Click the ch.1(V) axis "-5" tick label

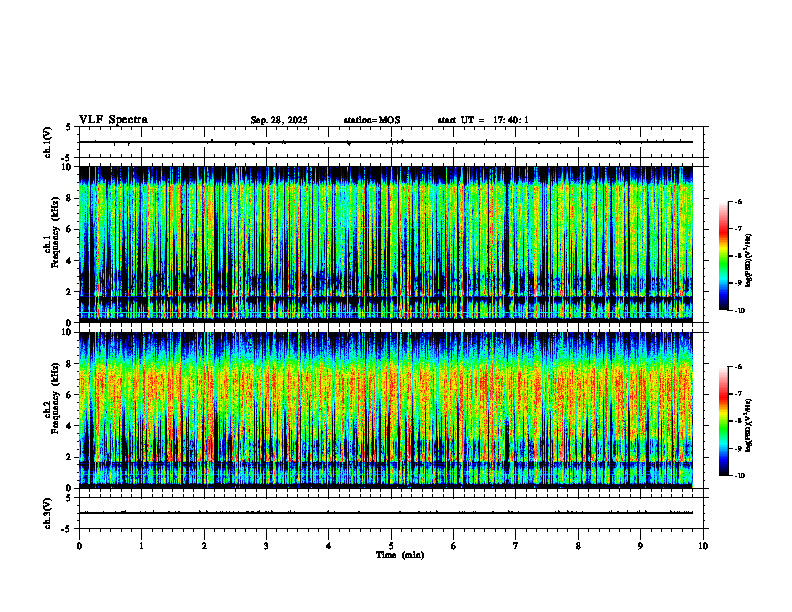67,158
